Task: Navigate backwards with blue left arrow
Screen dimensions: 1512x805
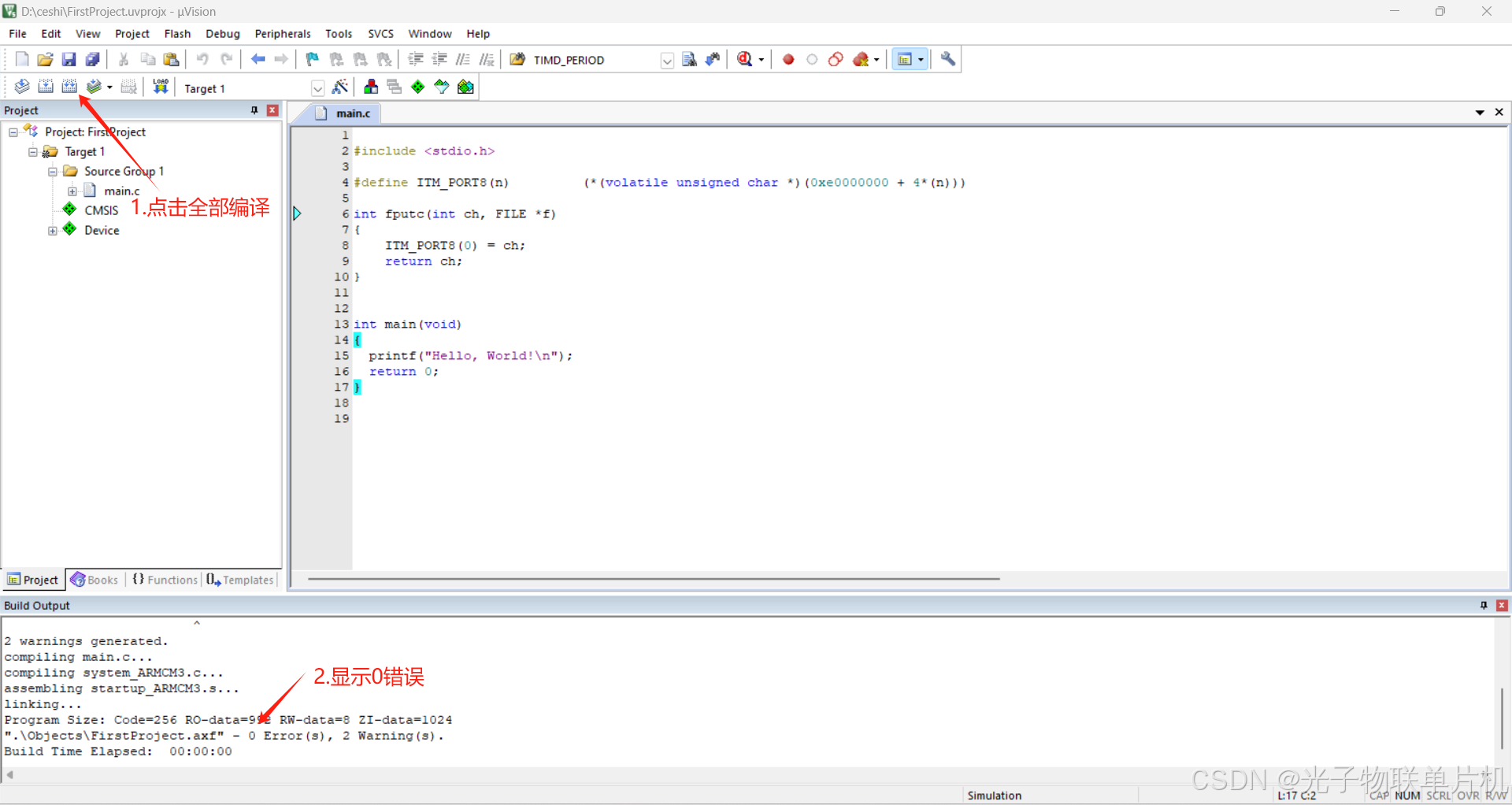Action: [x=258, y=59]
